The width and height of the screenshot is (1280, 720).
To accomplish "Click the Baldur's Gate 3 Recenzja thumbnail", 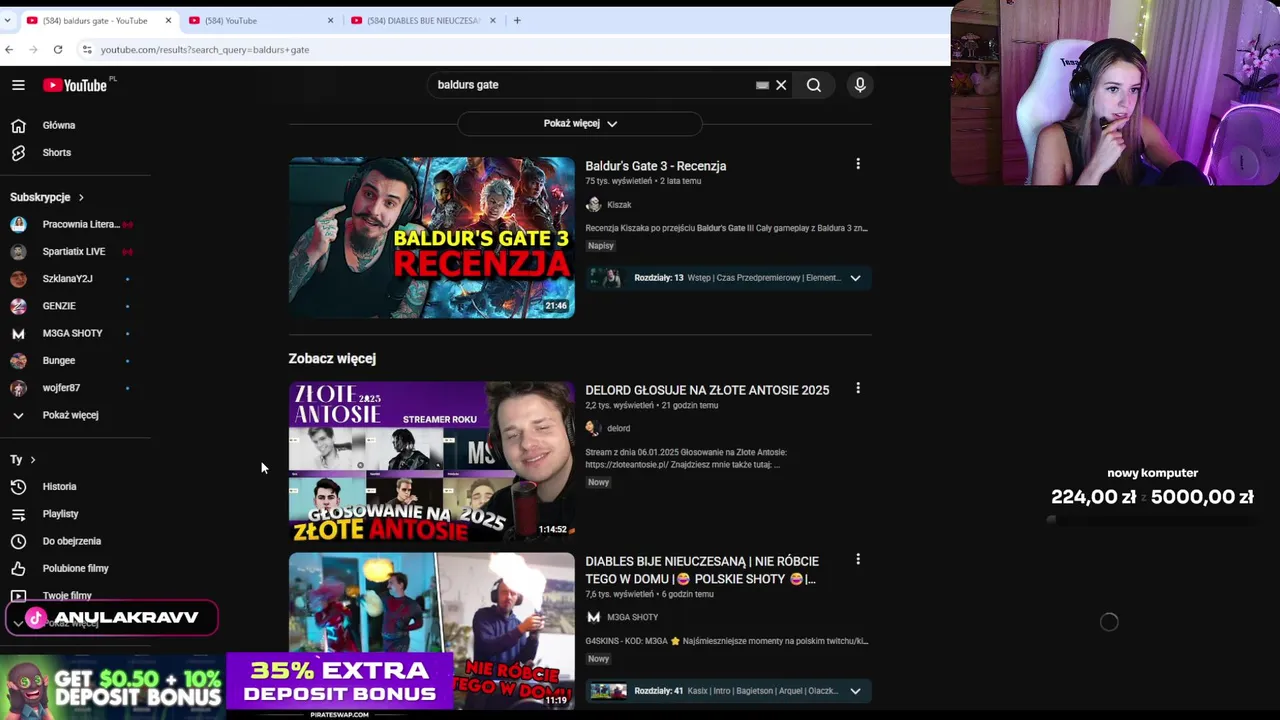I will point(432,237).
